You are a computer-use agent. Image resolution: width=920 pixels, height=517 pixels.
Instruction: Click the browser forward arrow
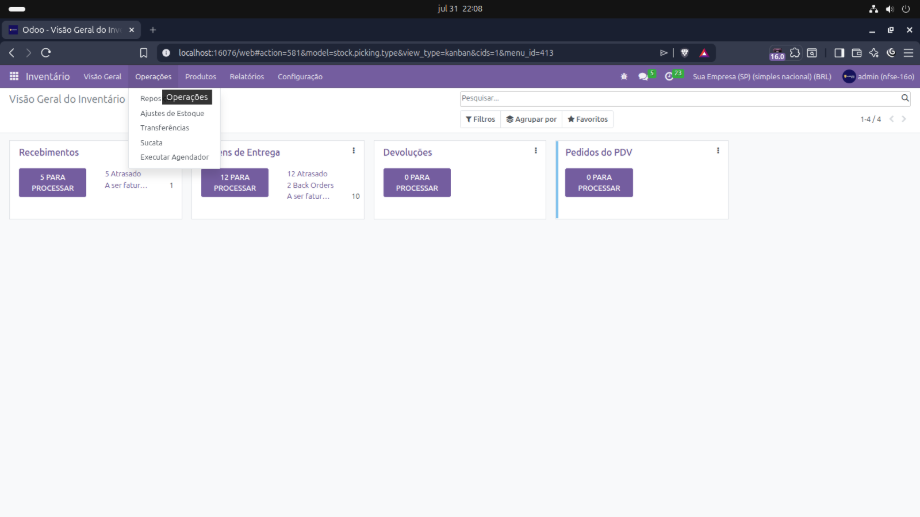pyautogui.click(x=28, y=53)
